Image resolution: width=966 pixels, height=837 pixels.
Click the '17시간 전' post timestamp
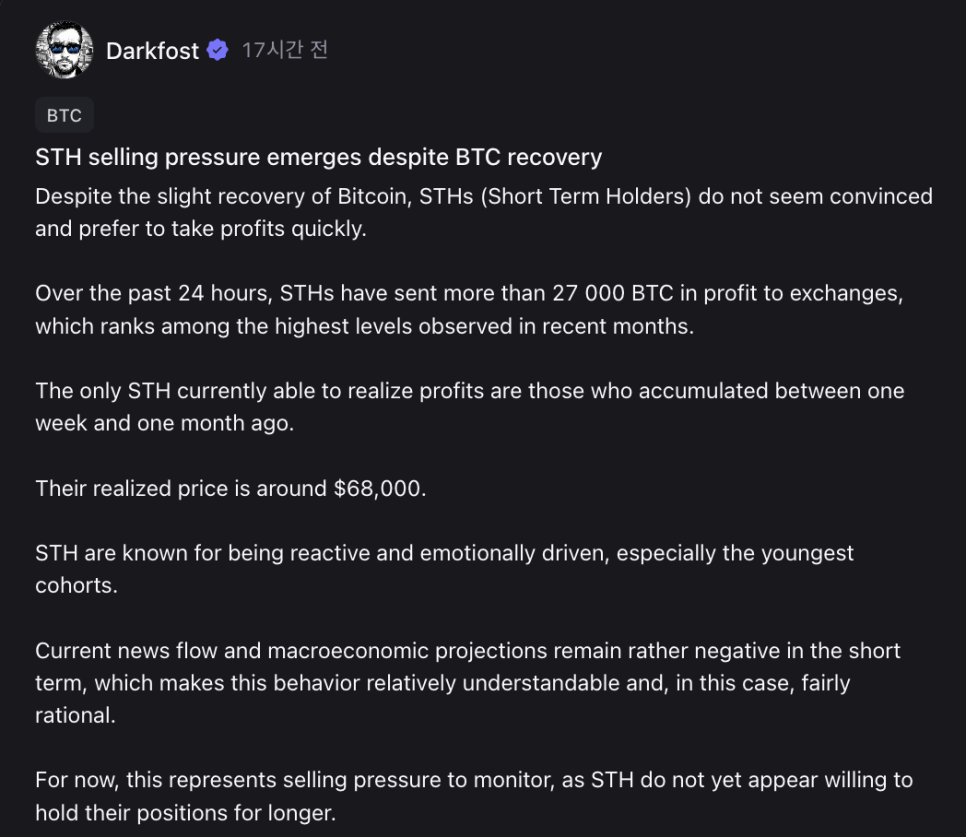284,50
